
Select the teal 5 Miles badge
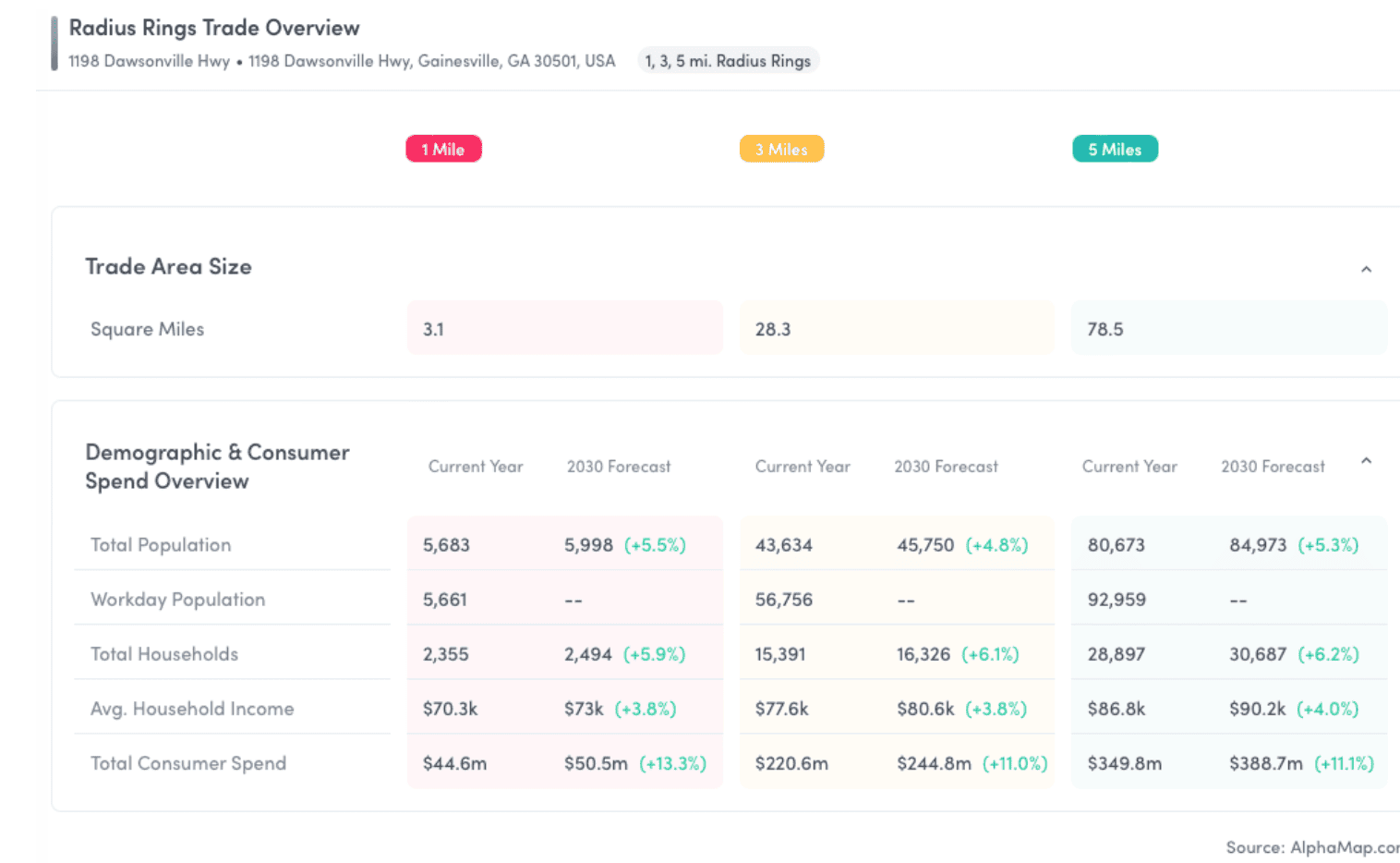click(x=1115, y=149)
